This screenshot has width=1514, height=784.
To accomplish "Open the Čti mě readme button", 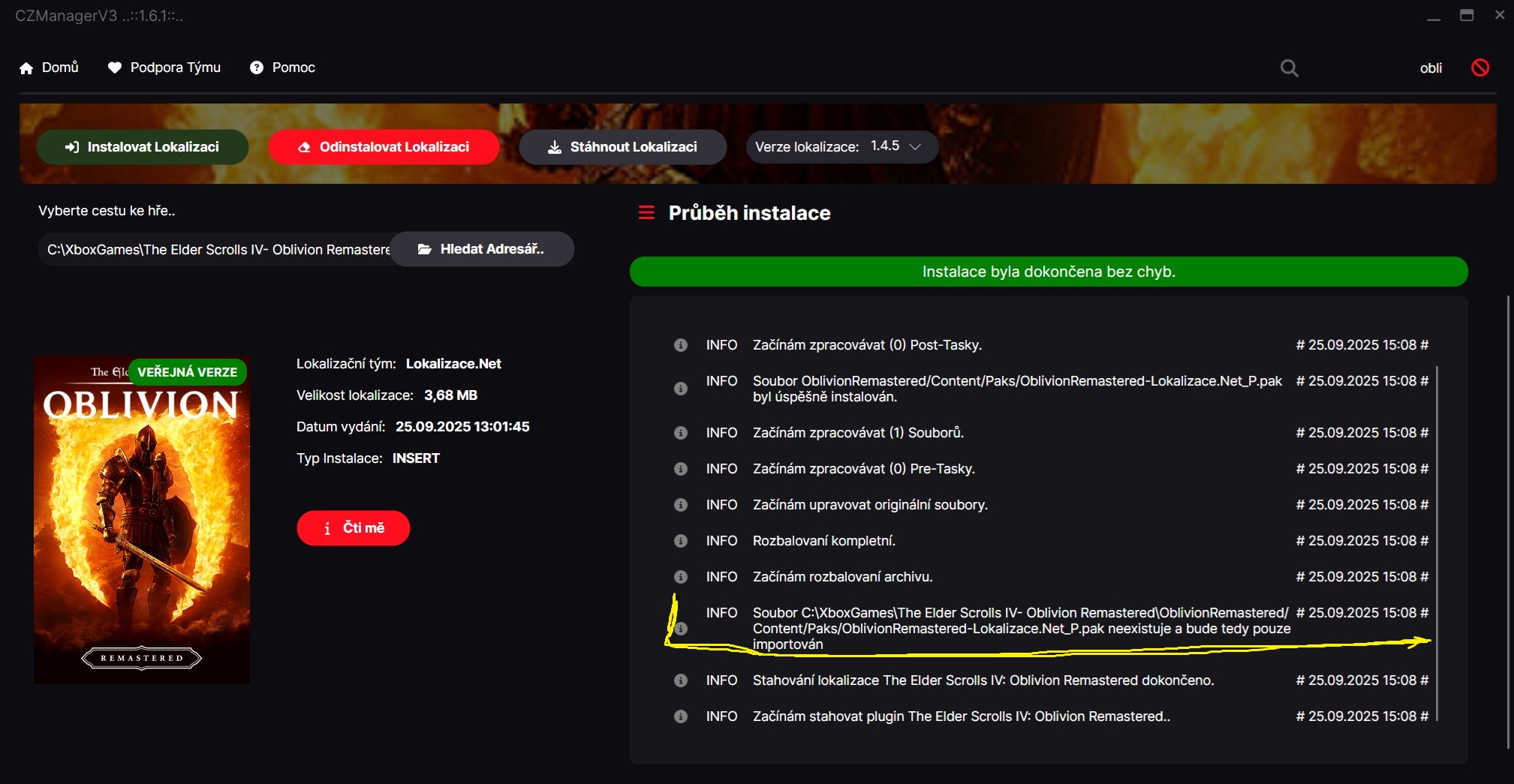I will pos(353,528).
